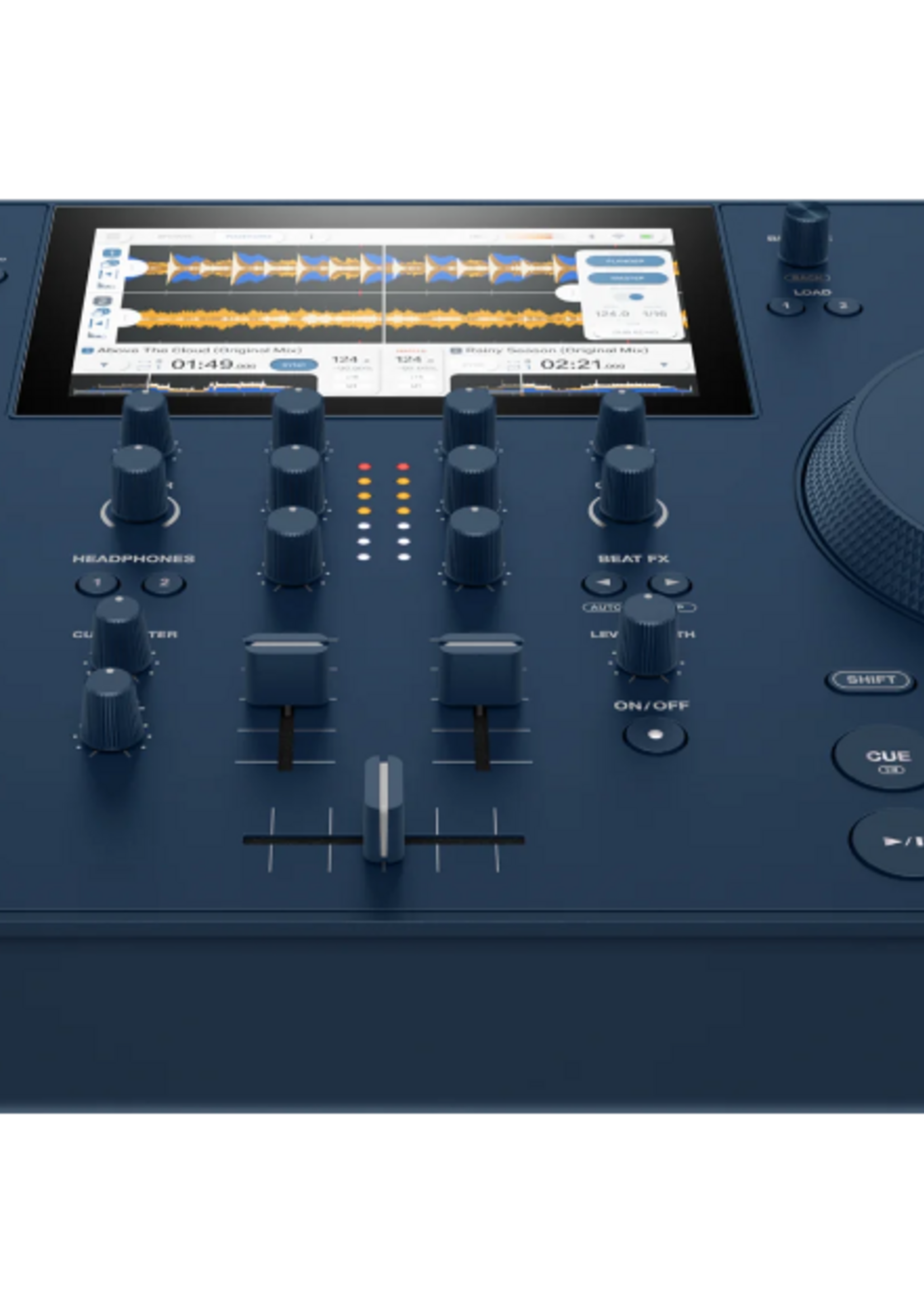The height and width of the screenshot is (1294, 924).
Task: Tap the round handle left of deck 2 waveform
Action: click(x=131, y=318)
